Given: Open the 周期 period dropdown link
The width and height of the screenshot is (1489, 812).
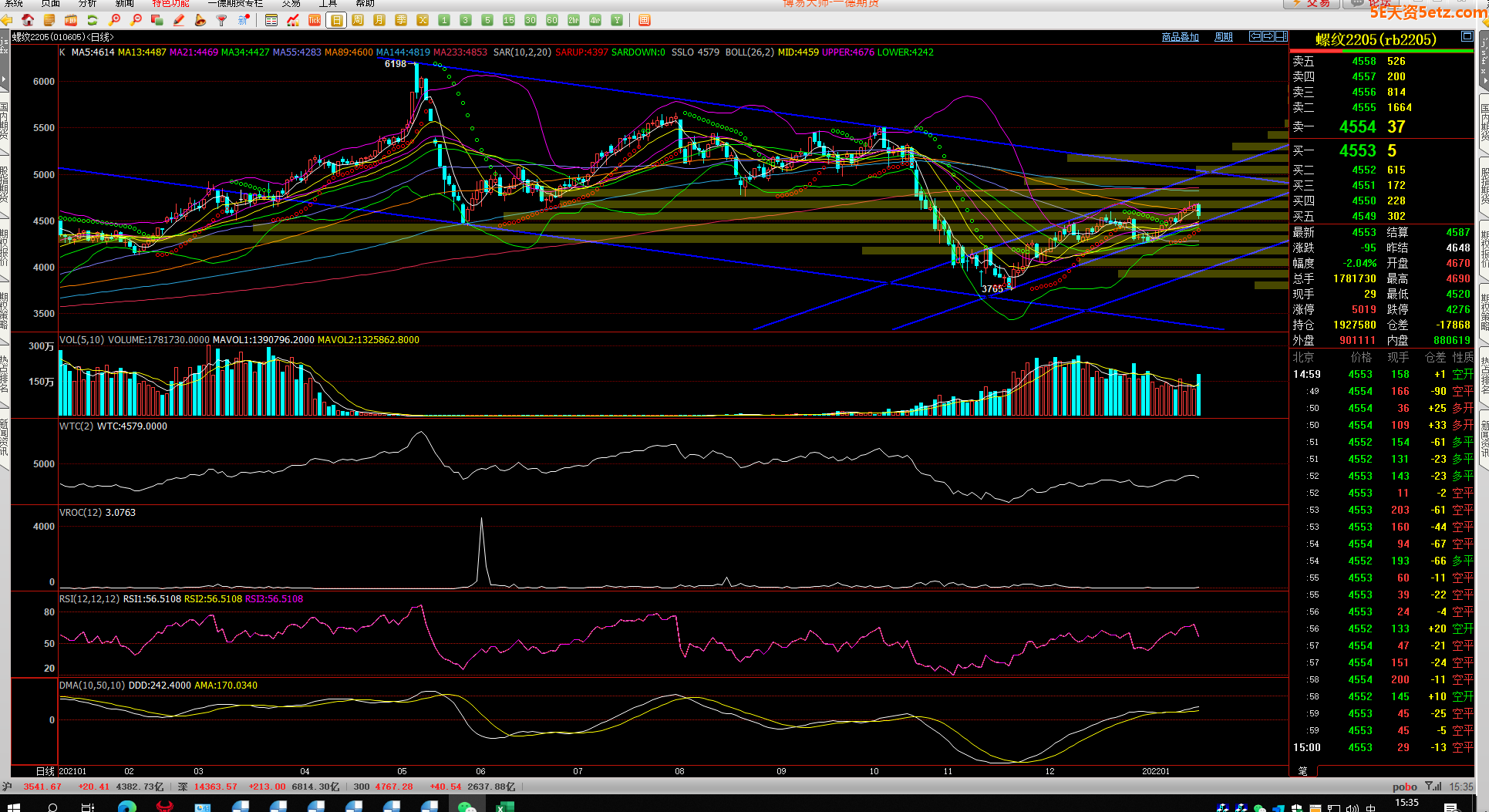Looking at the screenshot, I should point(1223,37).
